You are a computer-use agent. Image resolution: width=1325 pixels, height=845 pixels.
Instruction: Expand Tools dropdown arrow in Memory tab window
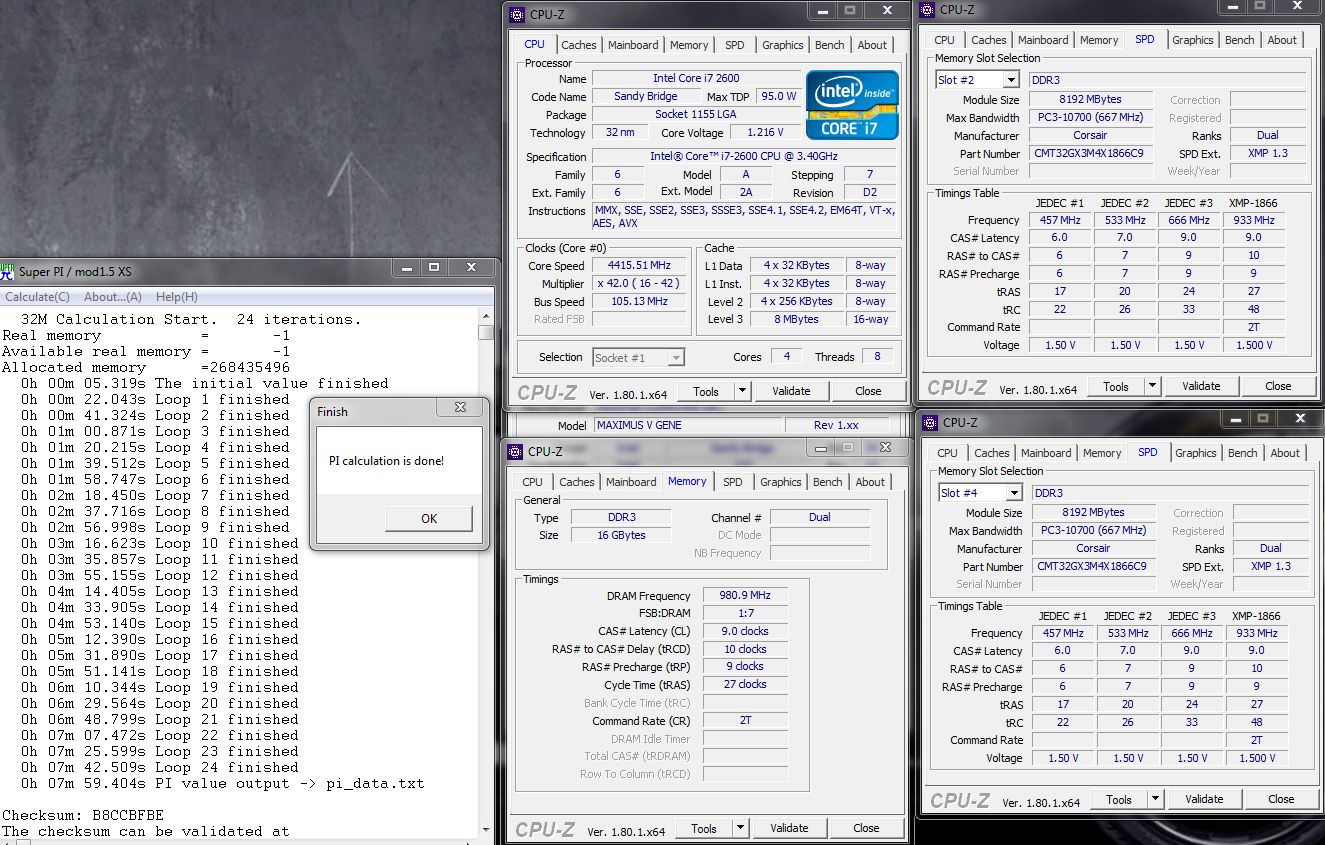click(740, 828)
